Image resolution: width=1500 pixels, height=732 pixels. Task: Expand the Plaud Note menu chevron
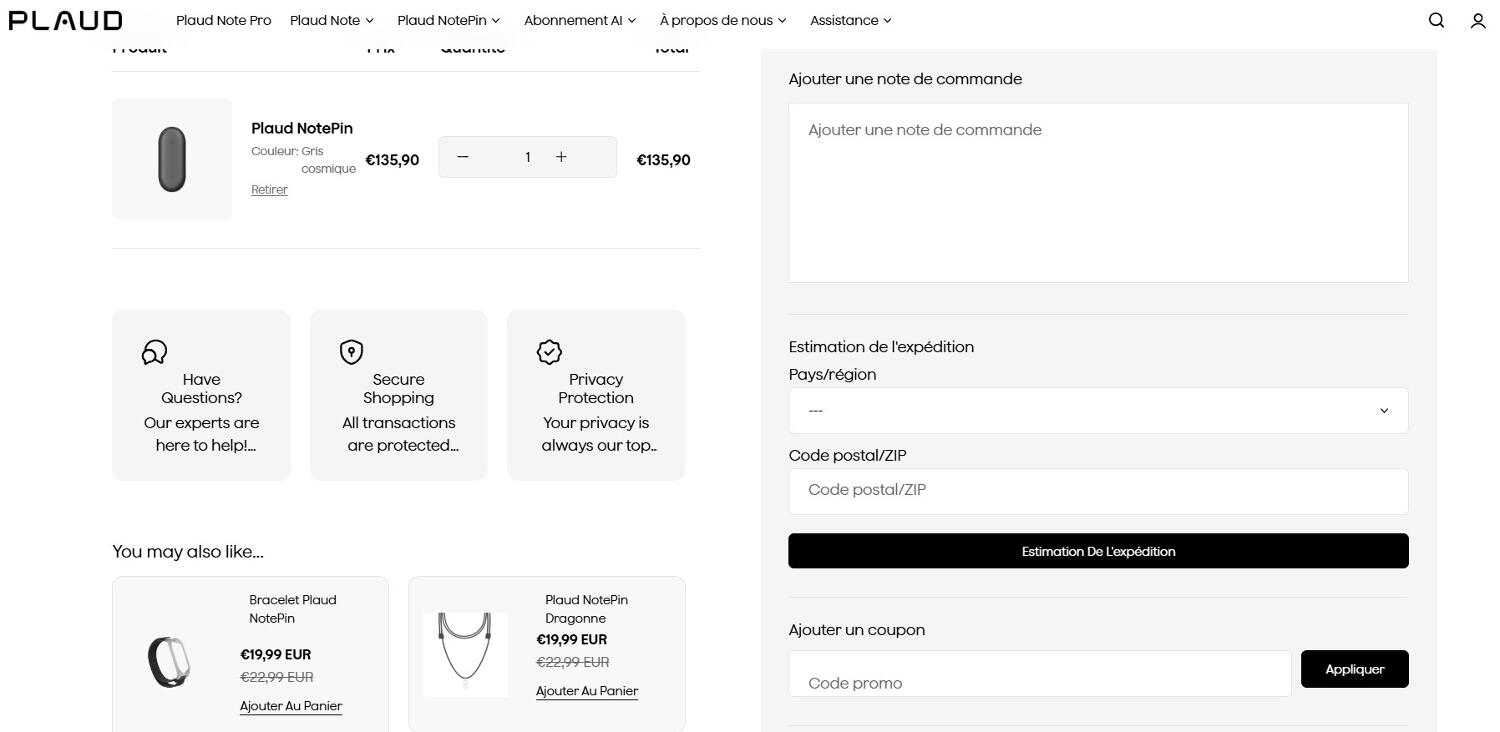pos(369,20)
